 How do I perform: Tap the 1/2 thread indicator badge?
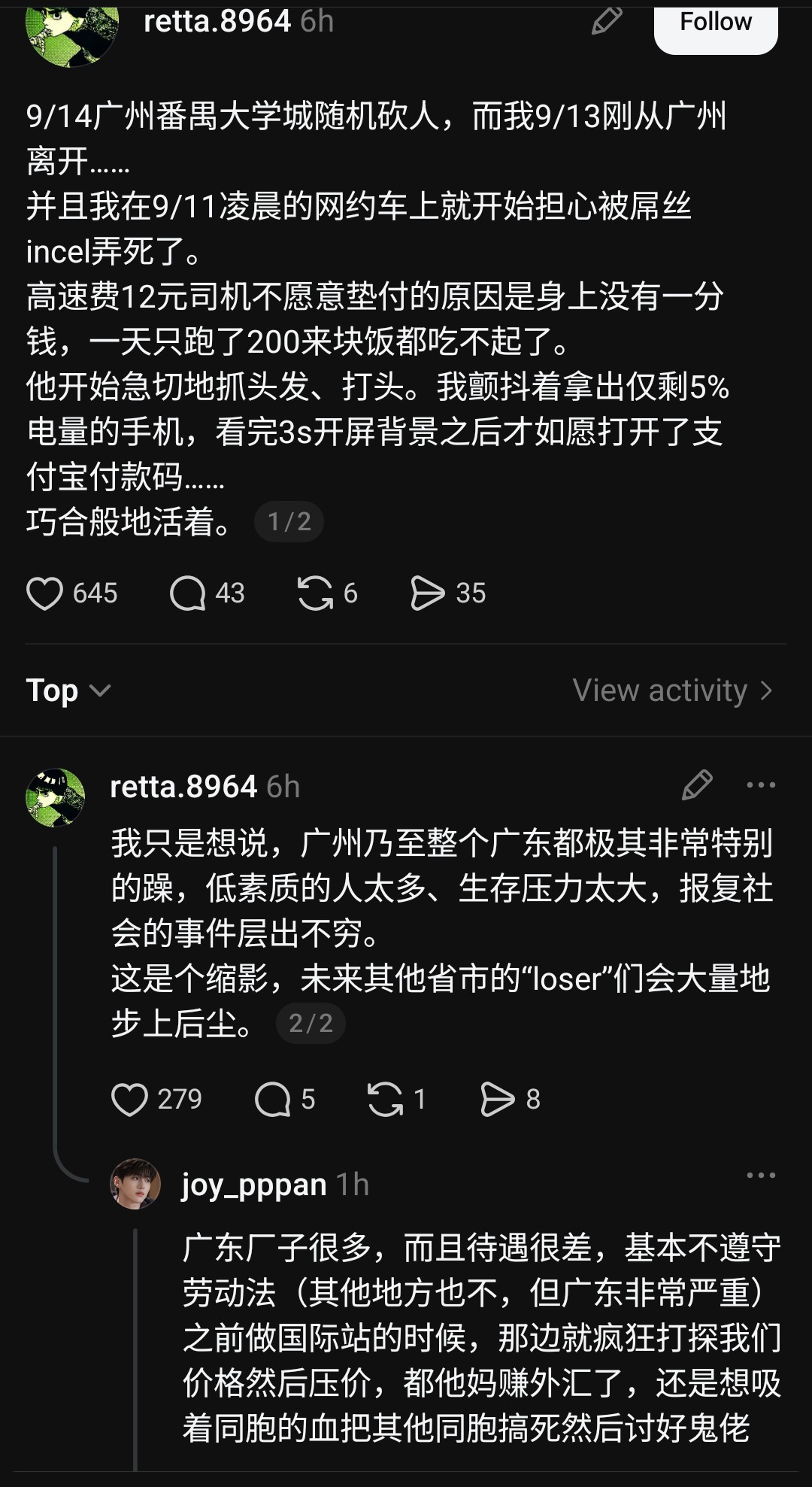click(289, 522)
